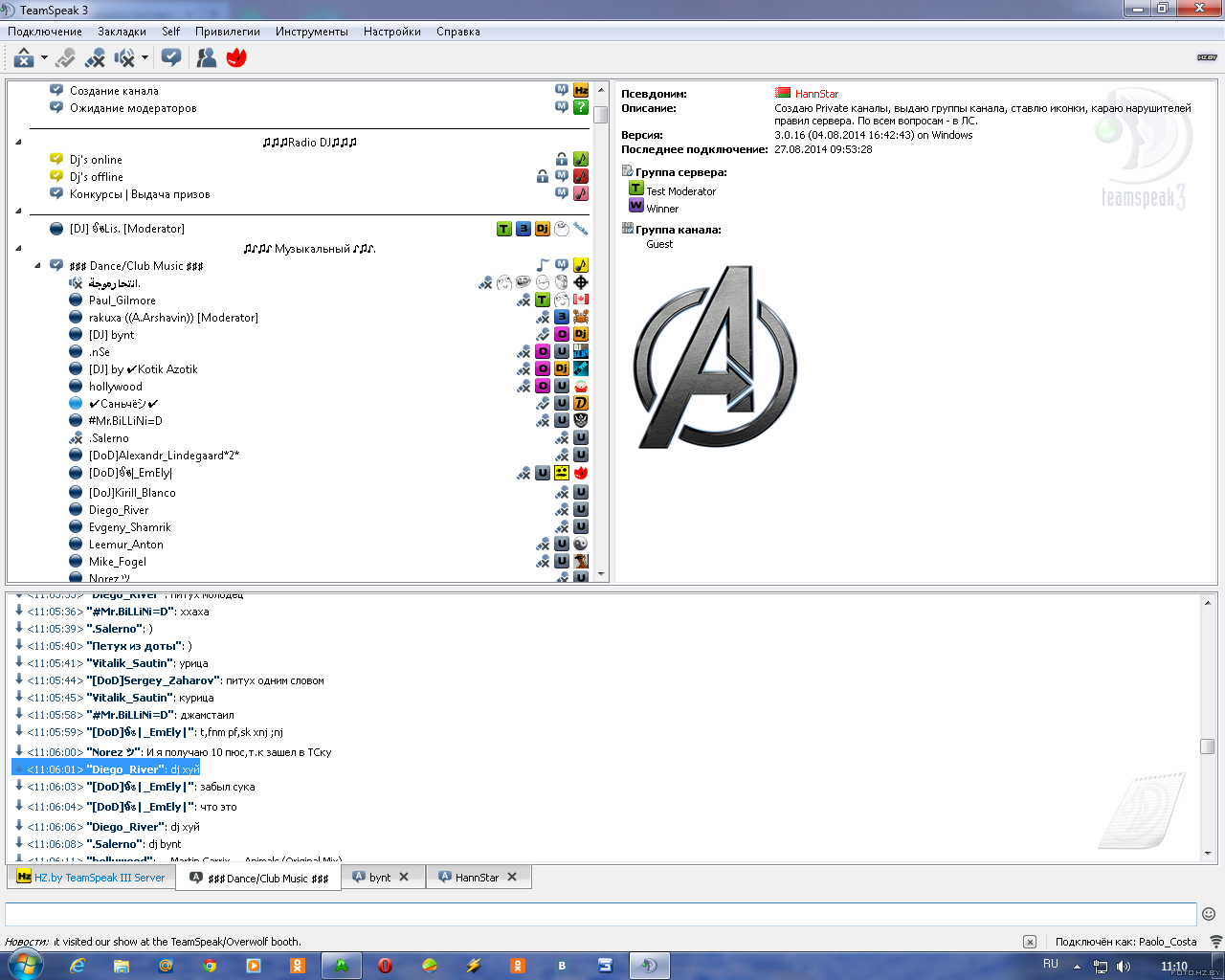Image resolution: width=1225 pixels, height=980 pixels.
Task: Open the Закладки menu
Action: 122,32
